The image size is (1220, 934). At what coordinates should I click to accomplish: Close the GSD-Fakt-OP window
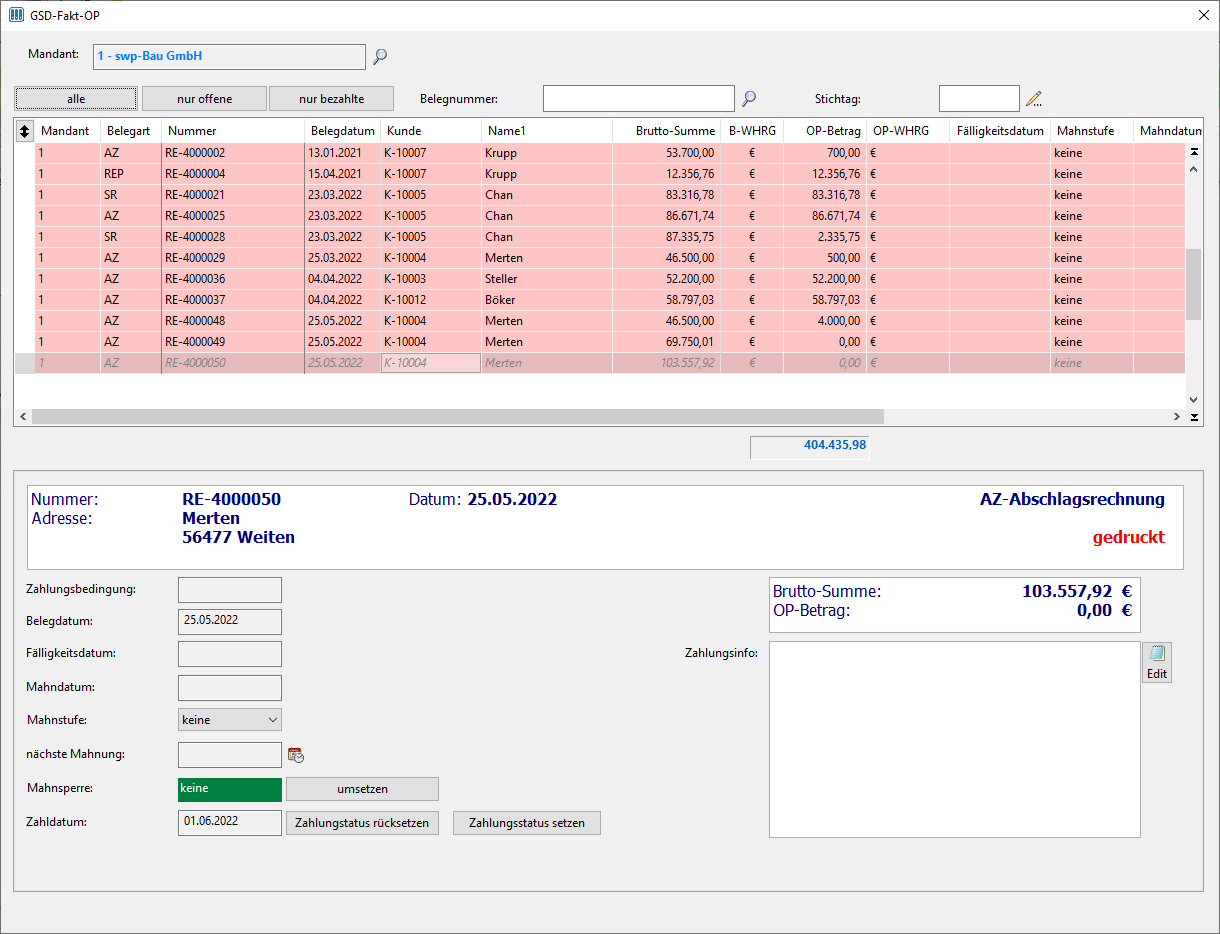(x=1203, y=15)
